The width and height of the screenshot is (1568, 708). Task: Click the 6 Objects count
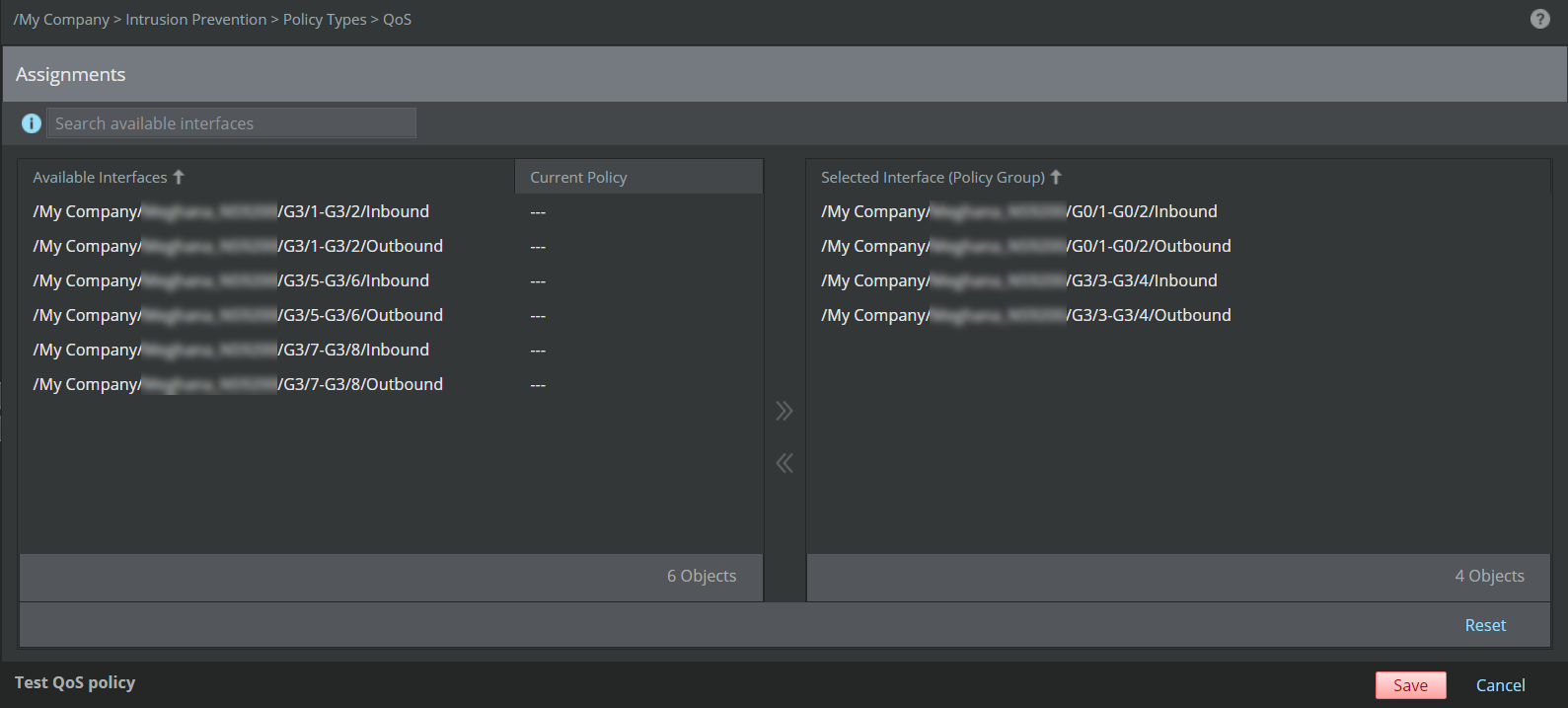click(702, 576)
